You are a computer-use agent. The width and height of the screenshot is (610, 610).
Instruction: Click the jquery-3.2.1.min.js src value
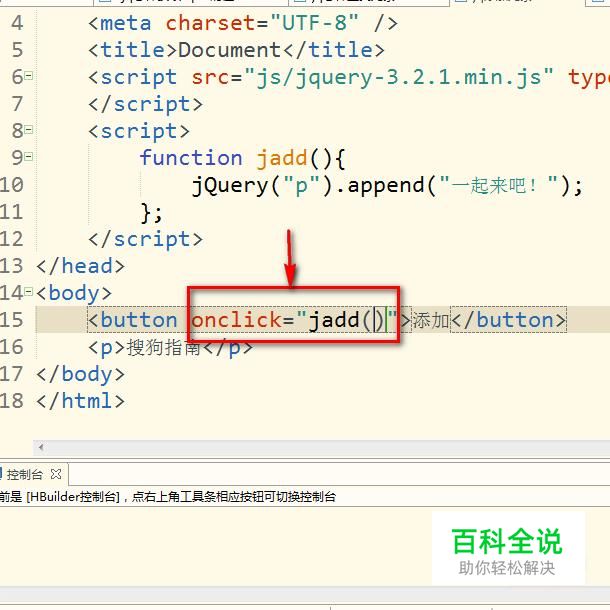tap(399, 78)
